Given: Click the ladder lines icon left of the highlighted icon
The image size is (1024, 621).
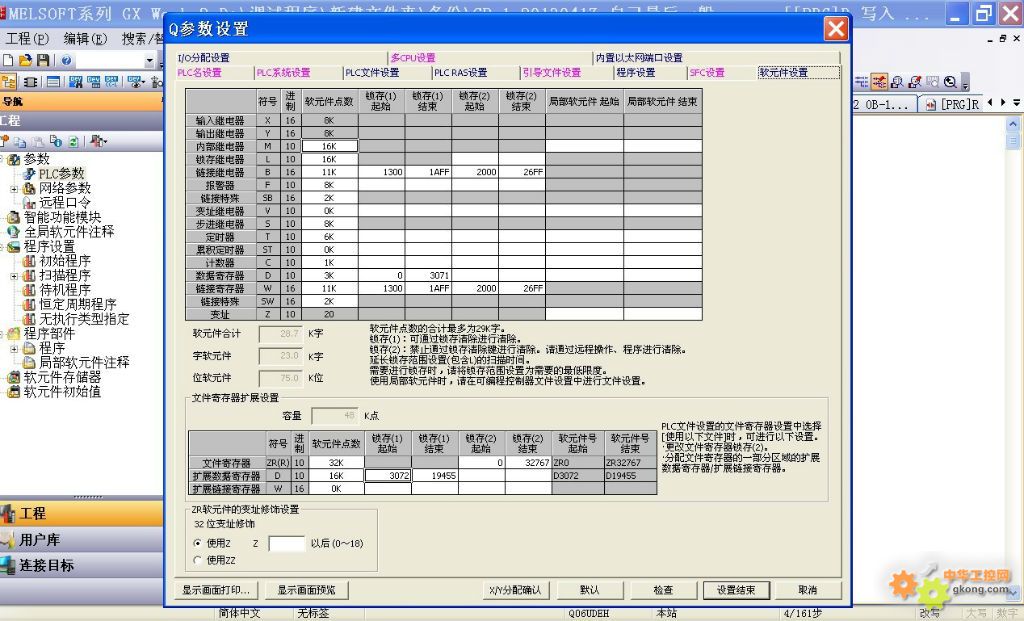Looking at the screenshot, I should pyautogui.click(x=861, y=82).
